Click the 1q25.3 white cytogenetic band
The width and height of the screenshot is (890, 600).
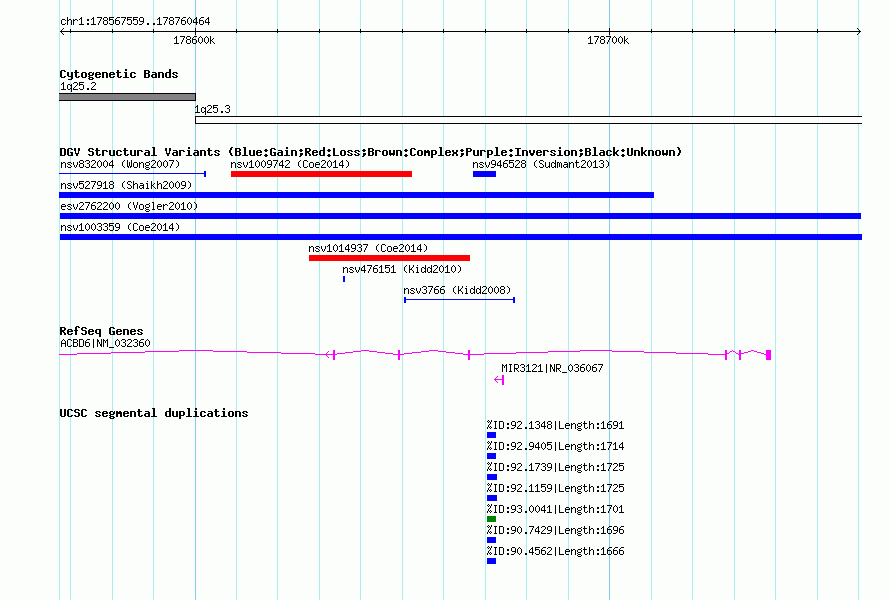coord(528,120)
